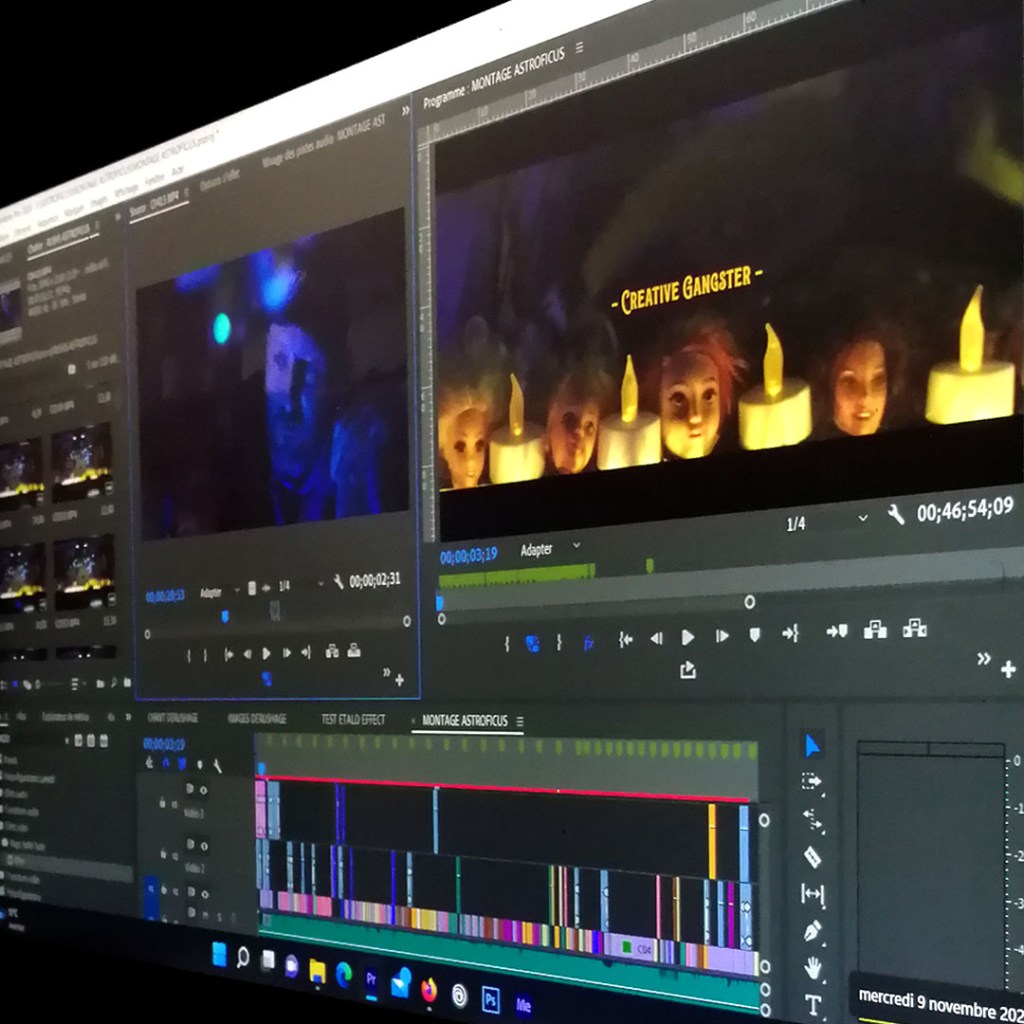The image size is (1024, 1024).
Task: Toggle track output visibility for Video 3
Action: click(203, 789)
